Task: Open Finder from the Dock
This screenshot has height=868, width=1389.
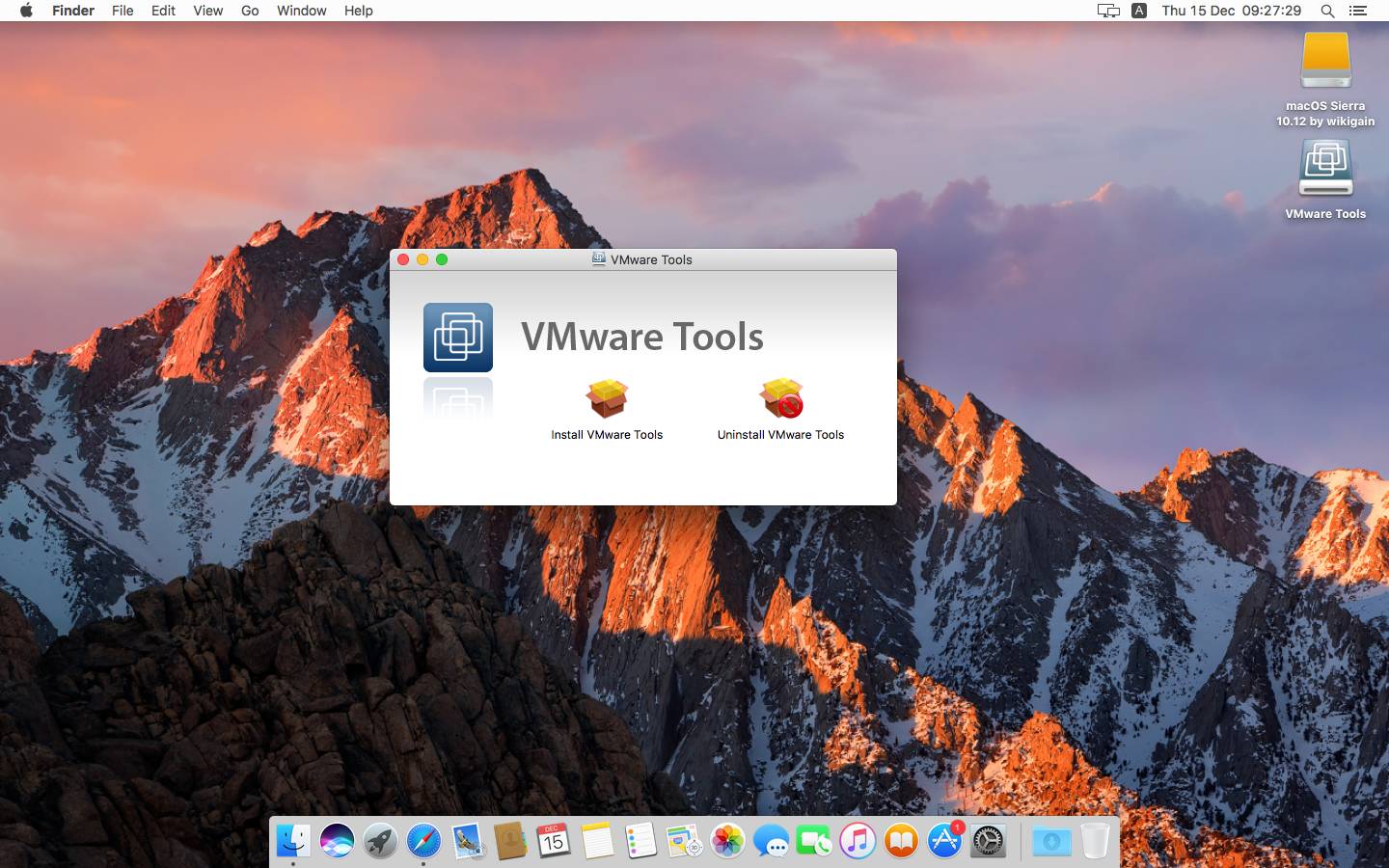Action: pyautogui.click(x=293, y=841)
